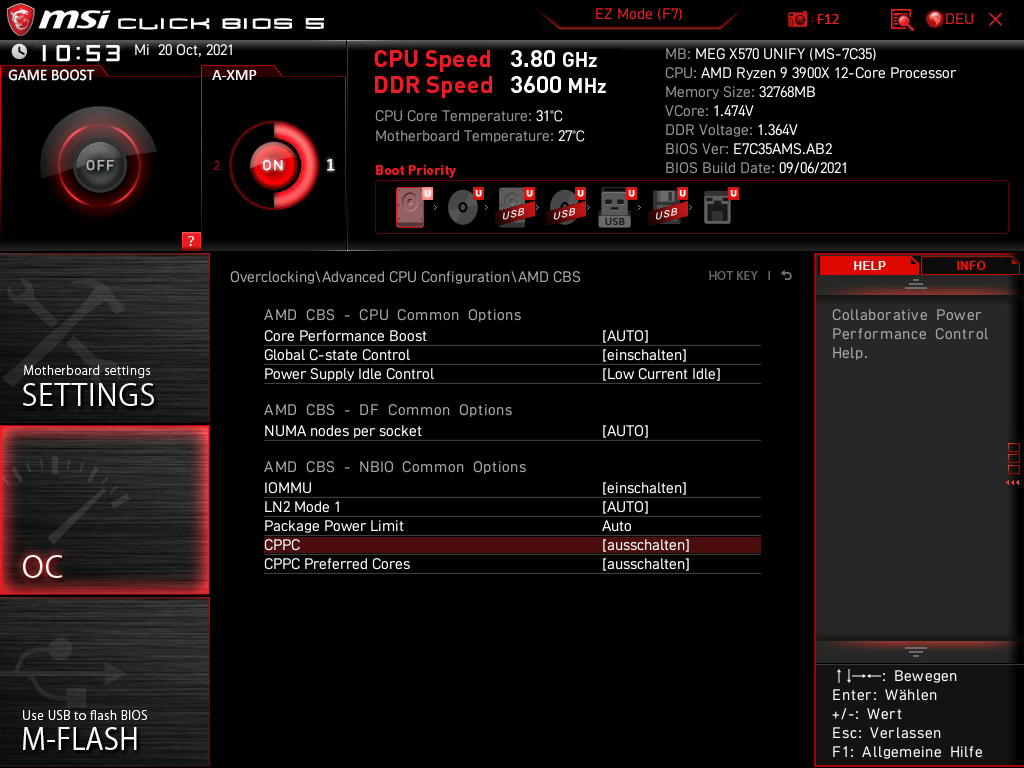Click the CPU Speed 3.80 GHz readout
Viewport: 1024px width, 768px height.
[x=485, y=59]
